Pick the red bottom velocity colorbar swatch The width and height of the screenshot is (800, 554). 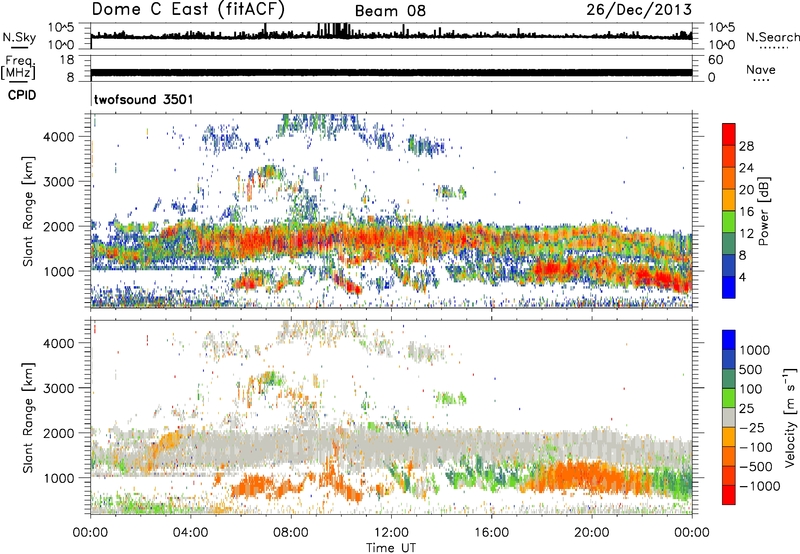[x=729, y=495]
